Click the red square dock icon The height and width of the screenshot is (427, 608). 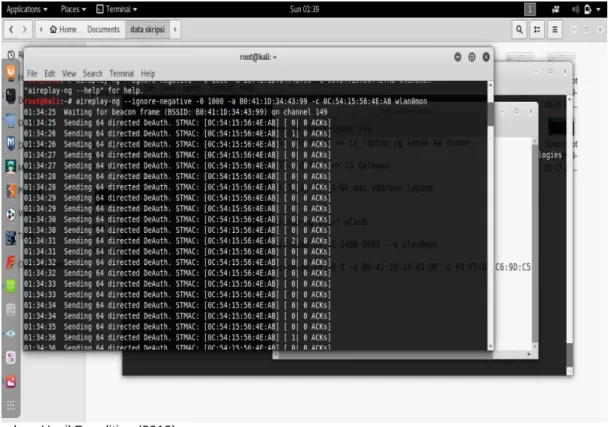(11, 381)
